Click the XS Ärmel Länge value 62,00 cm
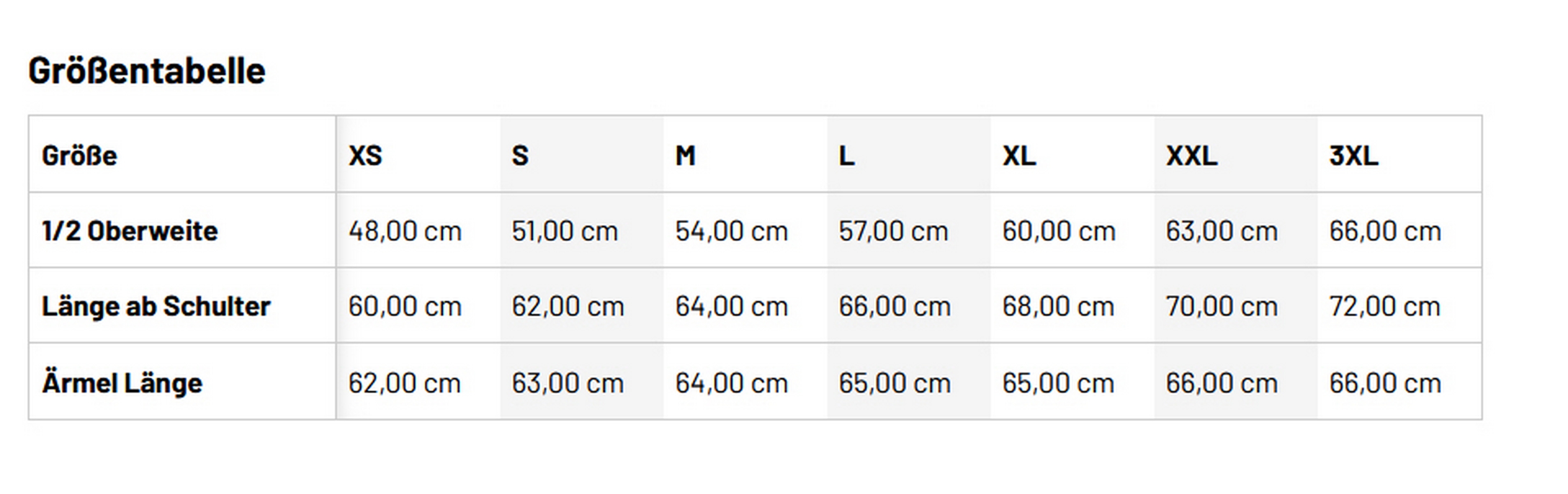 click(404, 383)
